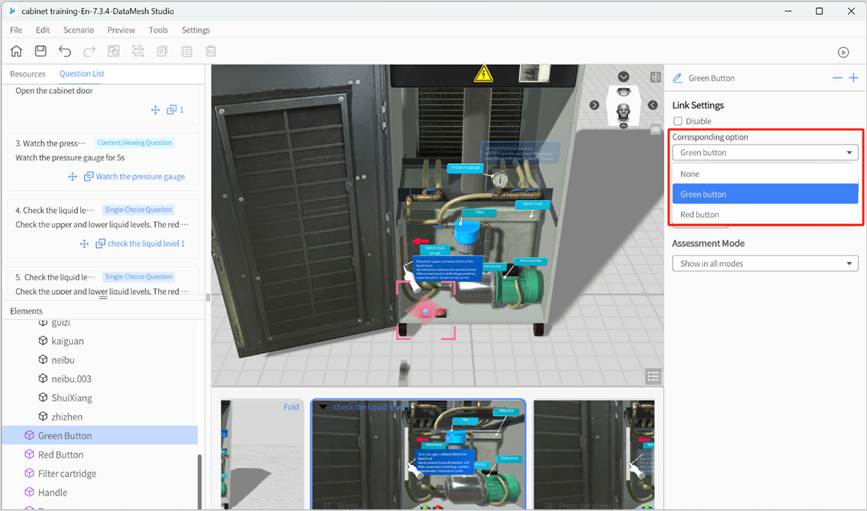
Task: Click the minus icon beside the Green Button title
Action: [837, 78]
